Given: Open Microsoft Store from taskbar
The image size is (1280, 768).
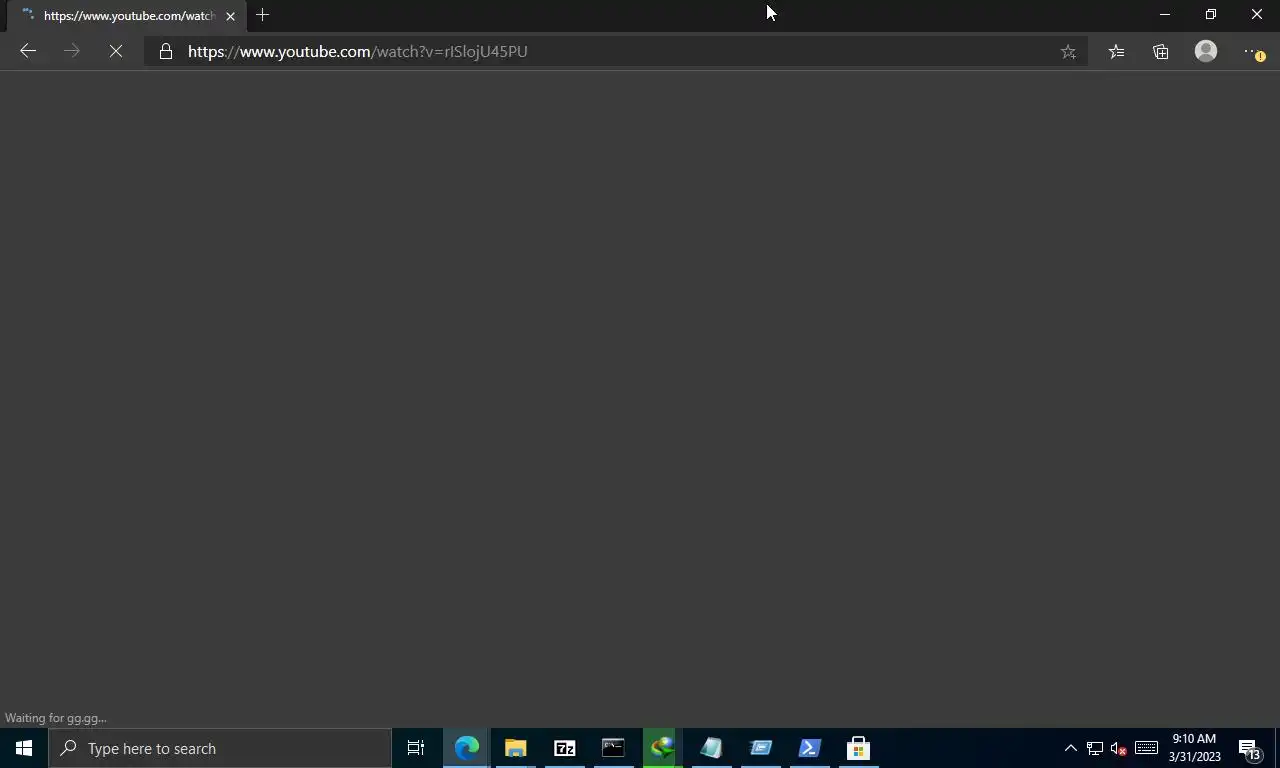Looking at the screenshot, I should [x=858, y=748].
